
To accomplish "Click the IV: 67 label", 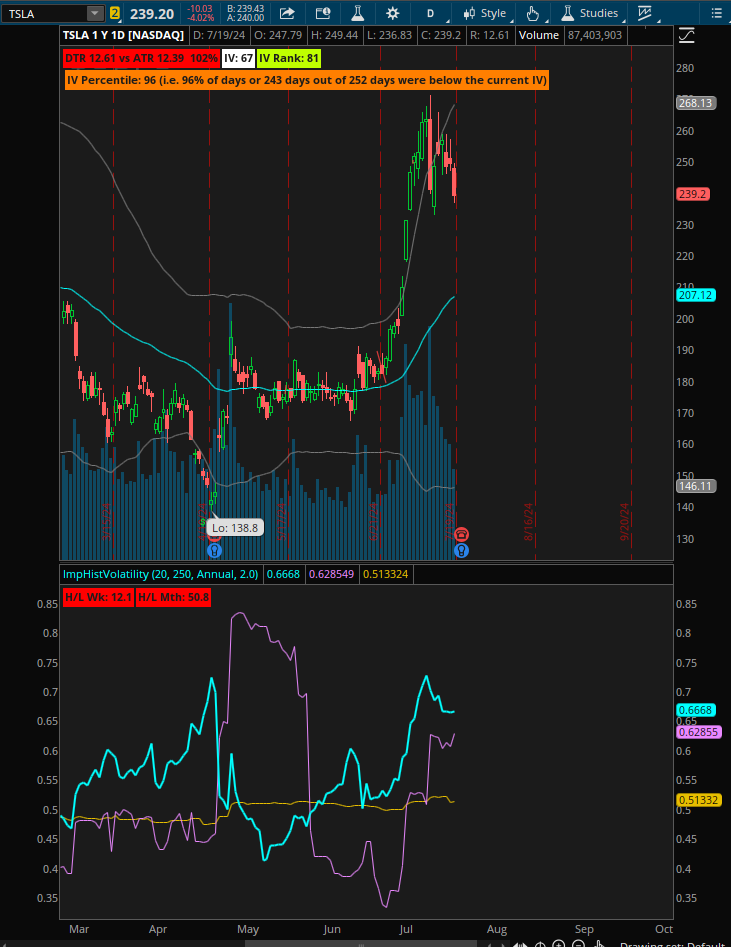I will pyautogui.click(x=238, y=59).
